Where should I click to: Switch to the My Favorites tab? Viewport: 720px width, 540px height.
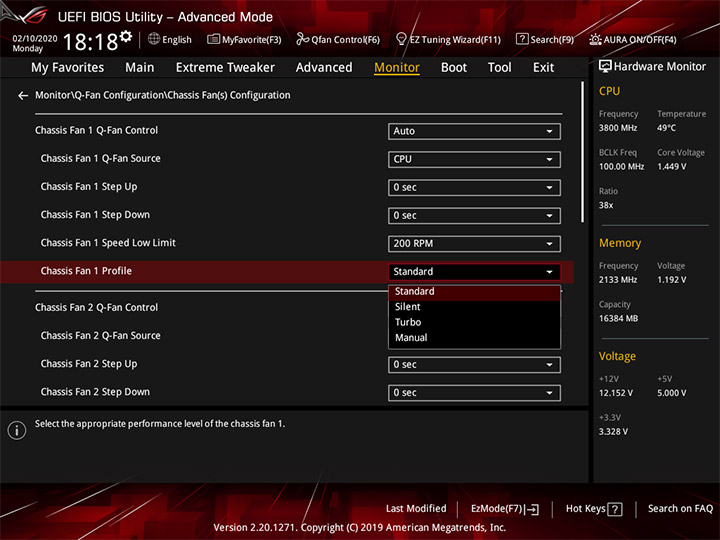[68, 68]
